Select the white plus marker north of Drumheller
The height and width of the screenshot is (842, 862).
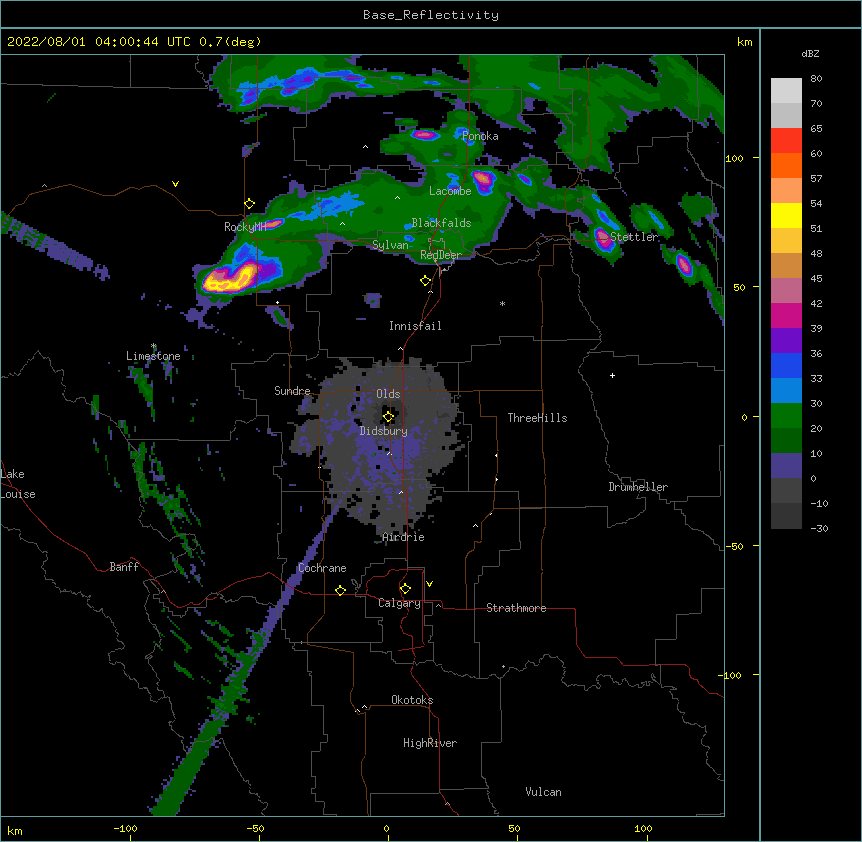point(612,375)
